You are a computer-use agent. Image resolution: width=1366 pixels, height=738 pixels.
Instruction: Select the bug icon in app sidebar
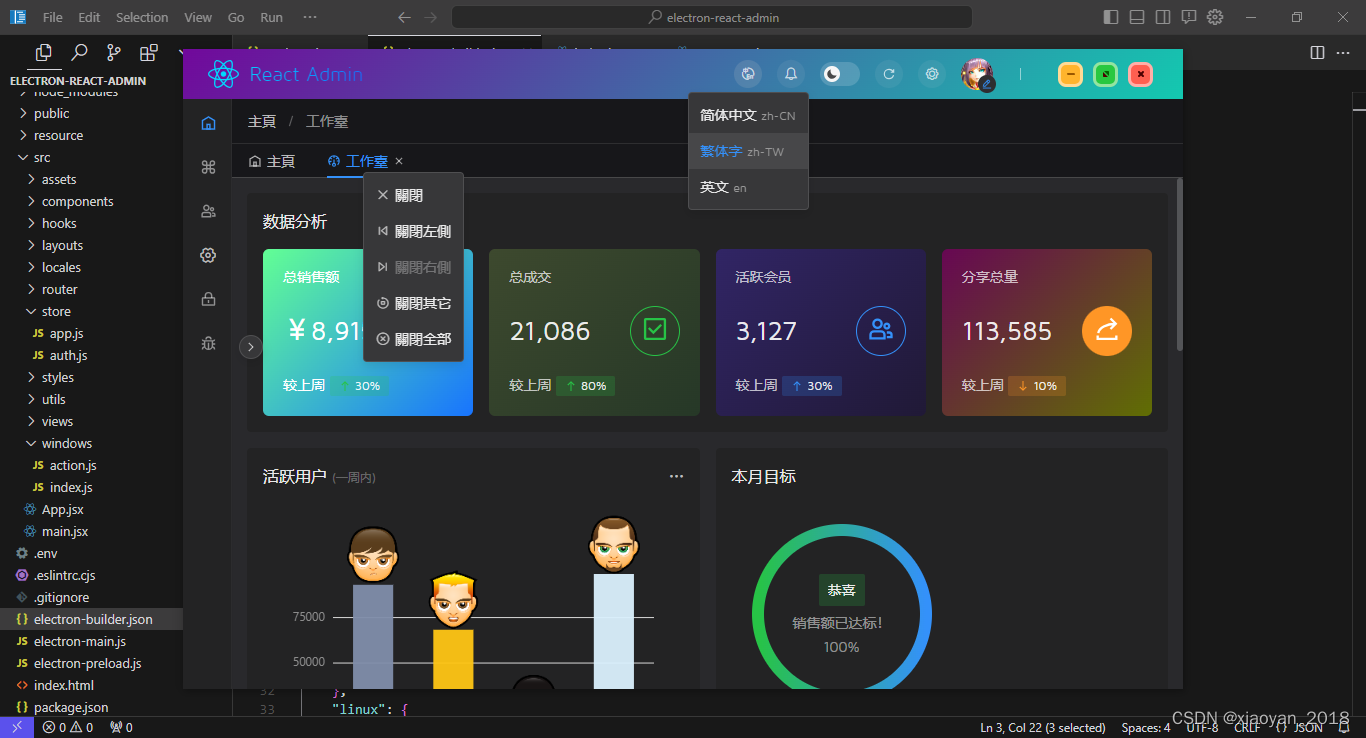208,343
